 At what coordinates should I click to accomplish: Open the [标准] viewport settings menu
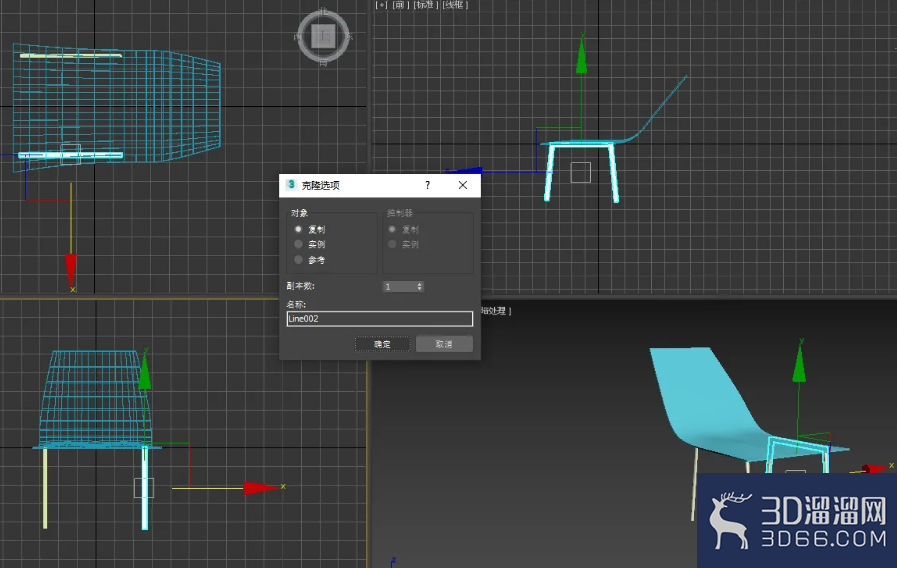426,5
